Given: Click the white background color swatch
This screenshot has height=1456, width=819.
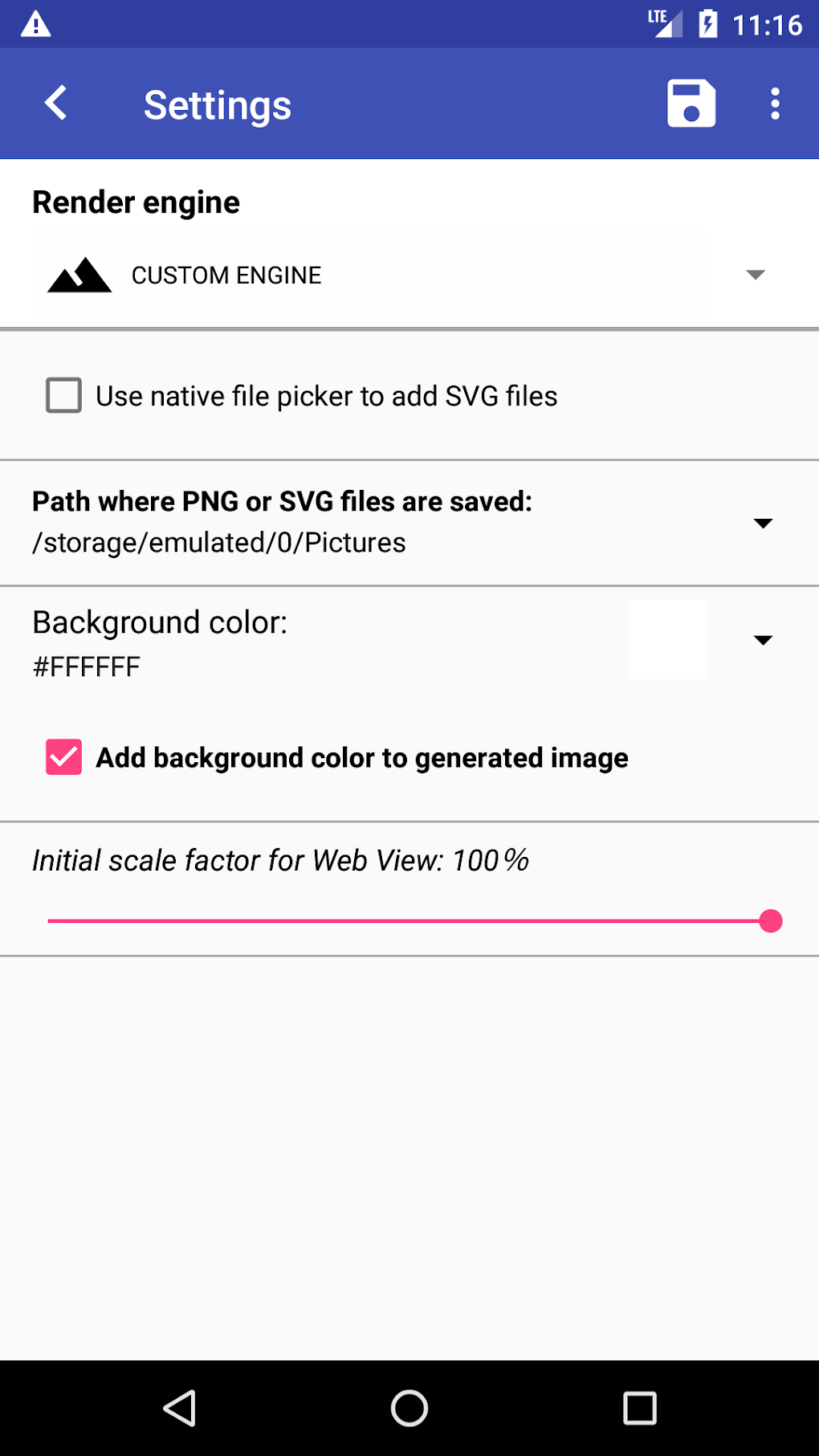Looking at the screenshot, I should 667,640.
